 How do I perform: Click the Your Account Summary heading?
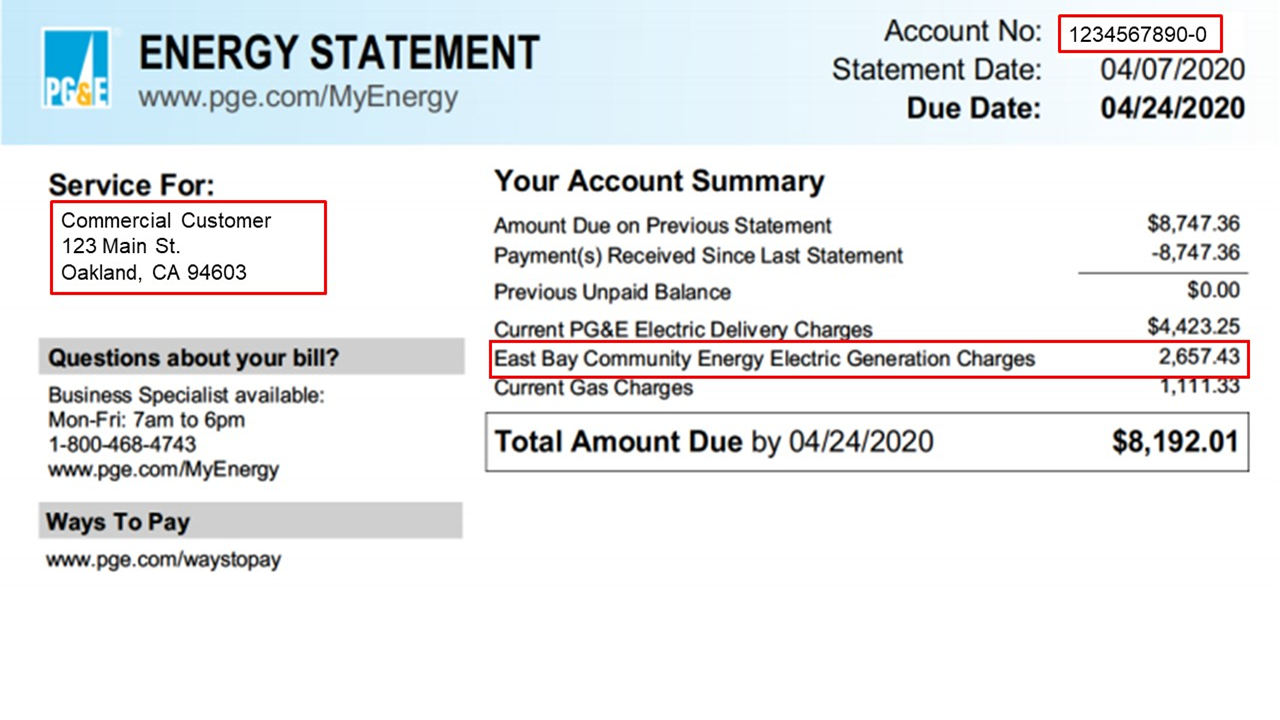659,181
